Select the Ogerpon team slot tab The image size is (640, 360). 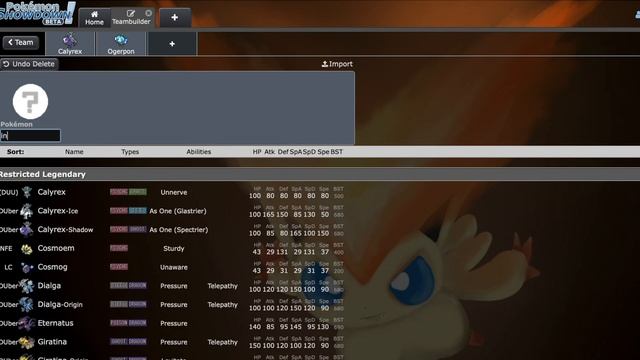point(121,44)
